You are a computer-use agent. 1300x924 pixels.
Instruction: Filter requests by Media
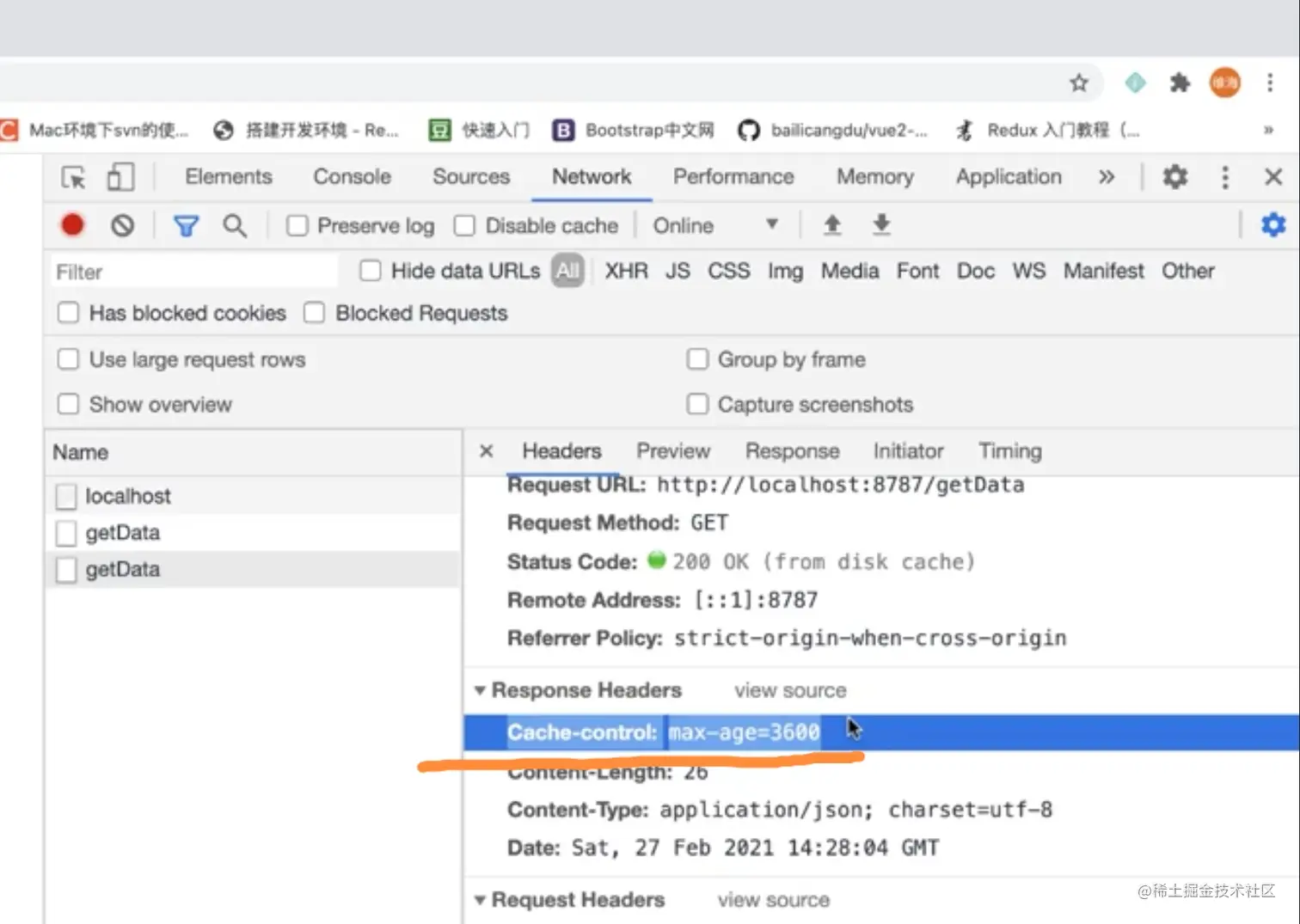pos(849,271)
